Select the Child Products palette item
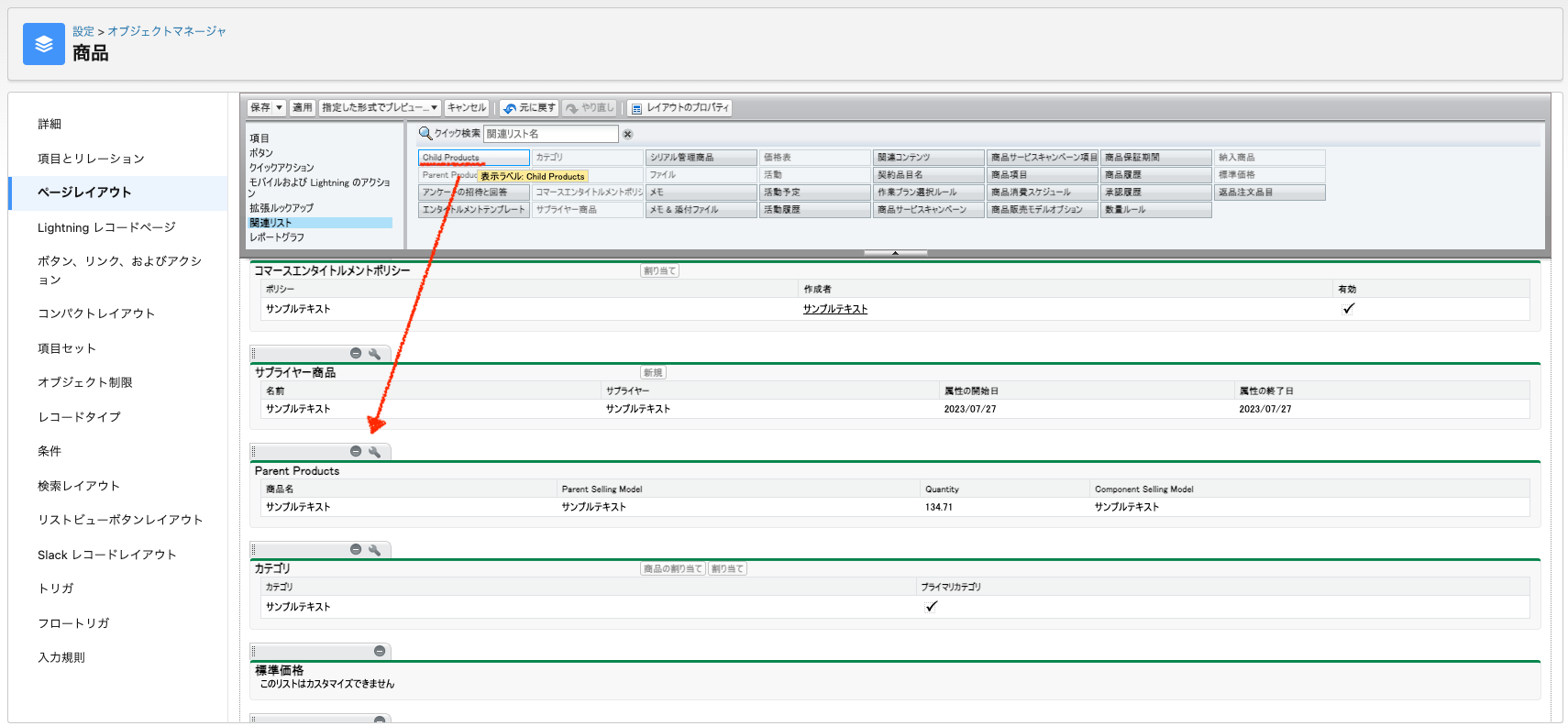Screen dimensions: 1568x726 [474, 158]
